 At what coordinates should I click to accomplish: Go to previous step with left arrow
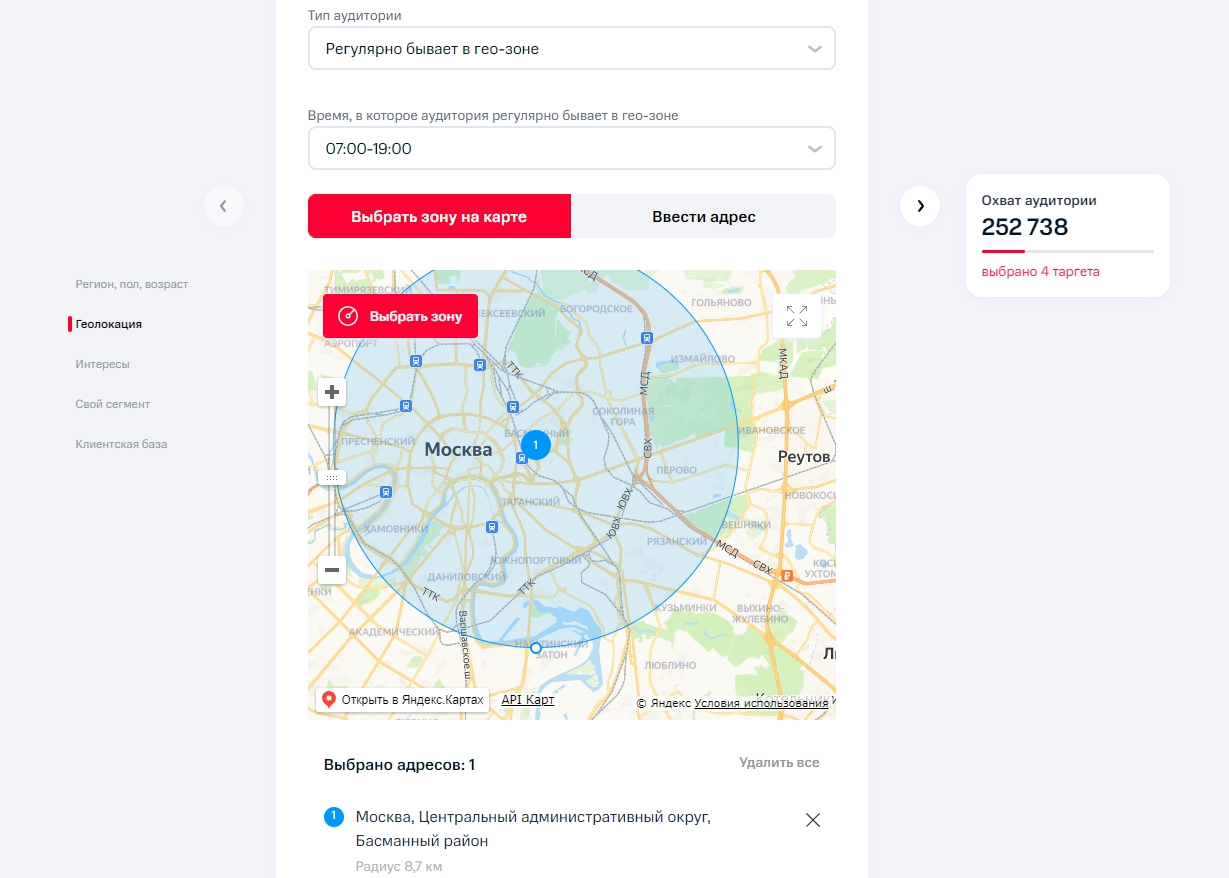[x=224, y=206]
